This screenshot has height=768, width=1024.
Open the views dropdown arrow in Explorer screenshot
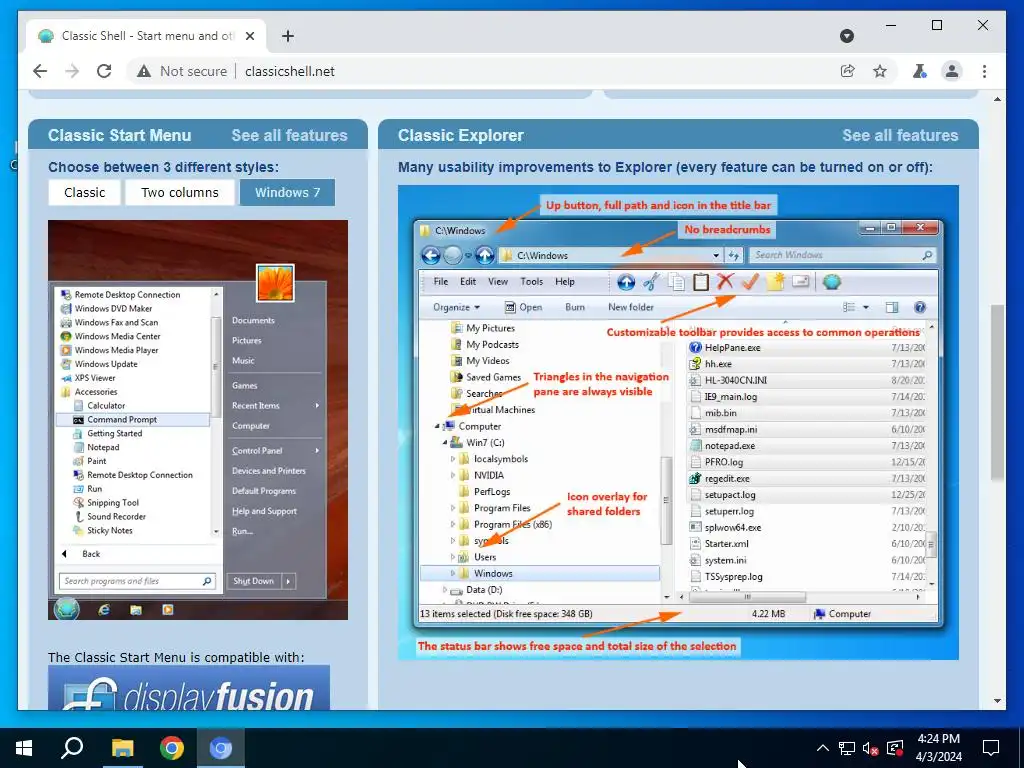(x=866, y=307)
